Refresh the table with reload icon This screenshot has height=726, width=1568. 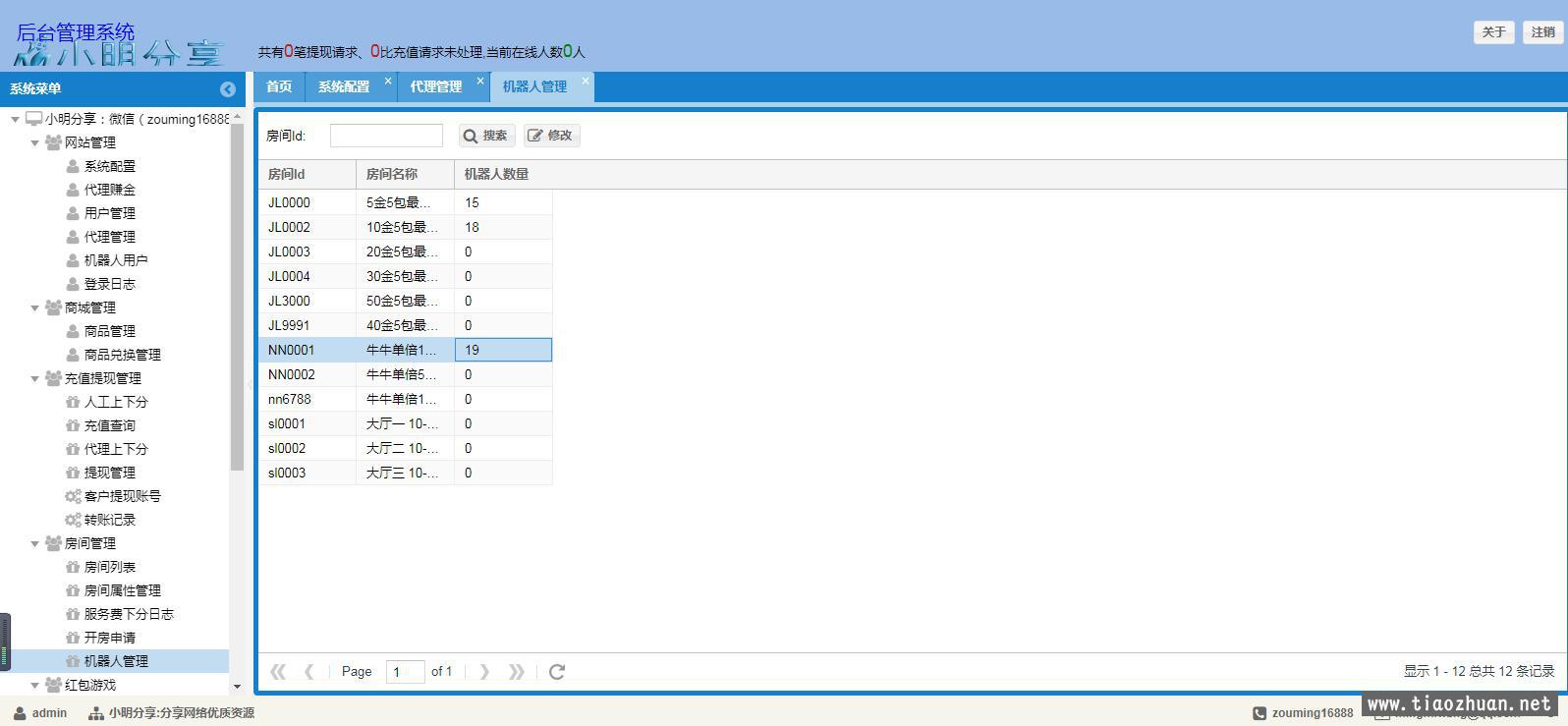[x=557, y=672]
